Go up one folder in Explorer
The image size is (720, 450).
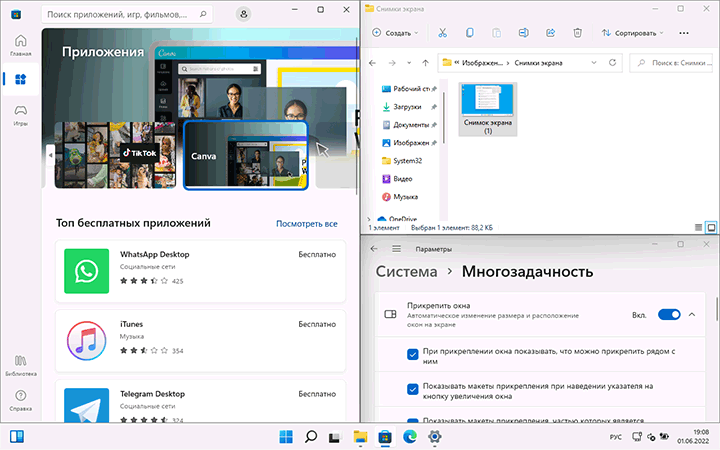pos(426,63)
